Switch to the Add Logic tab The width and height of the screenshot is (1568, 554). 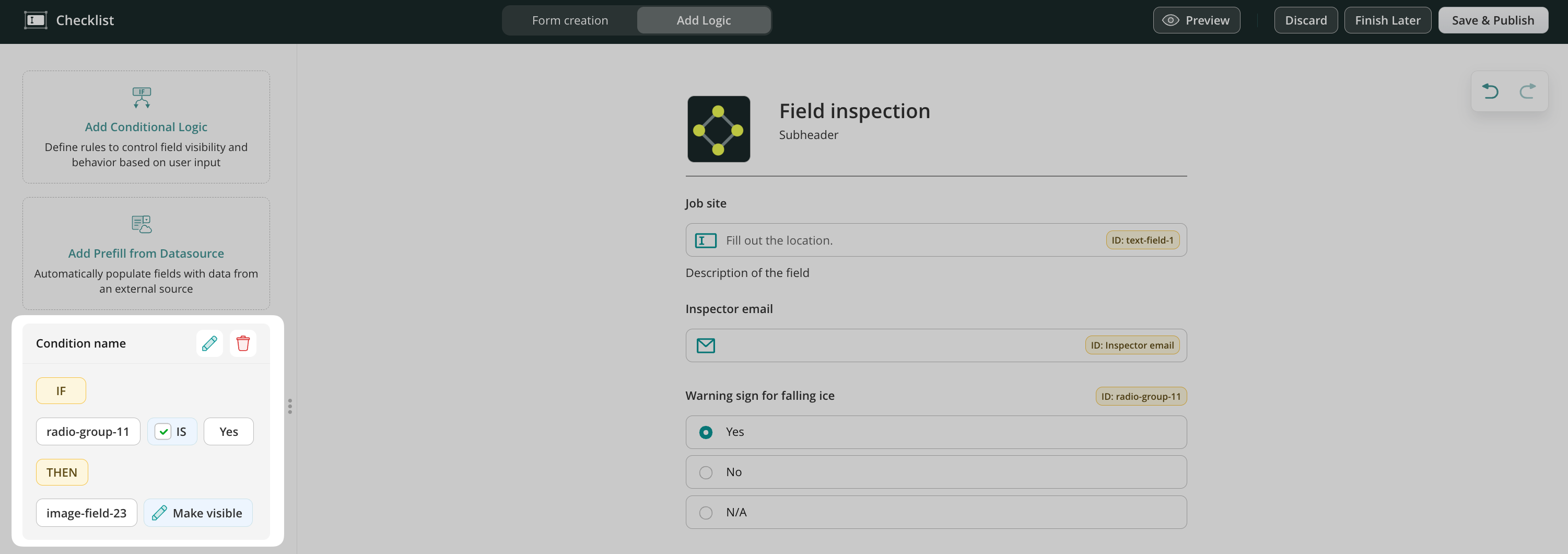[x=704, y=20]
